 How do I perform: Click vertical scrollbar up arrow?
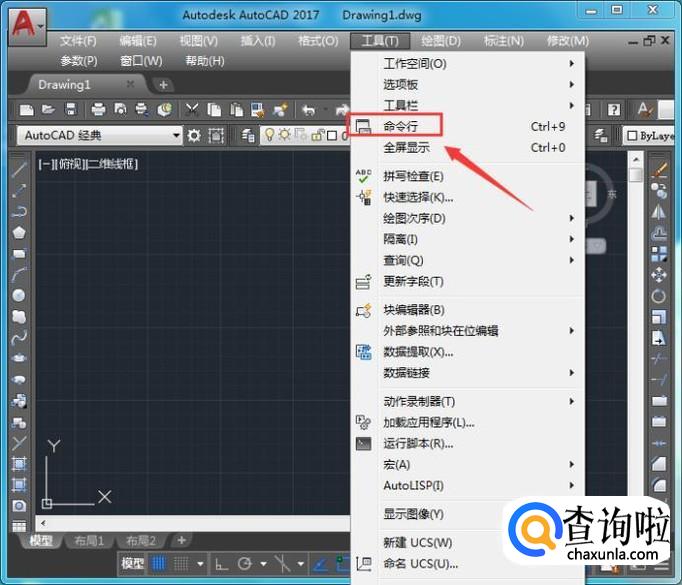(635, 159)
